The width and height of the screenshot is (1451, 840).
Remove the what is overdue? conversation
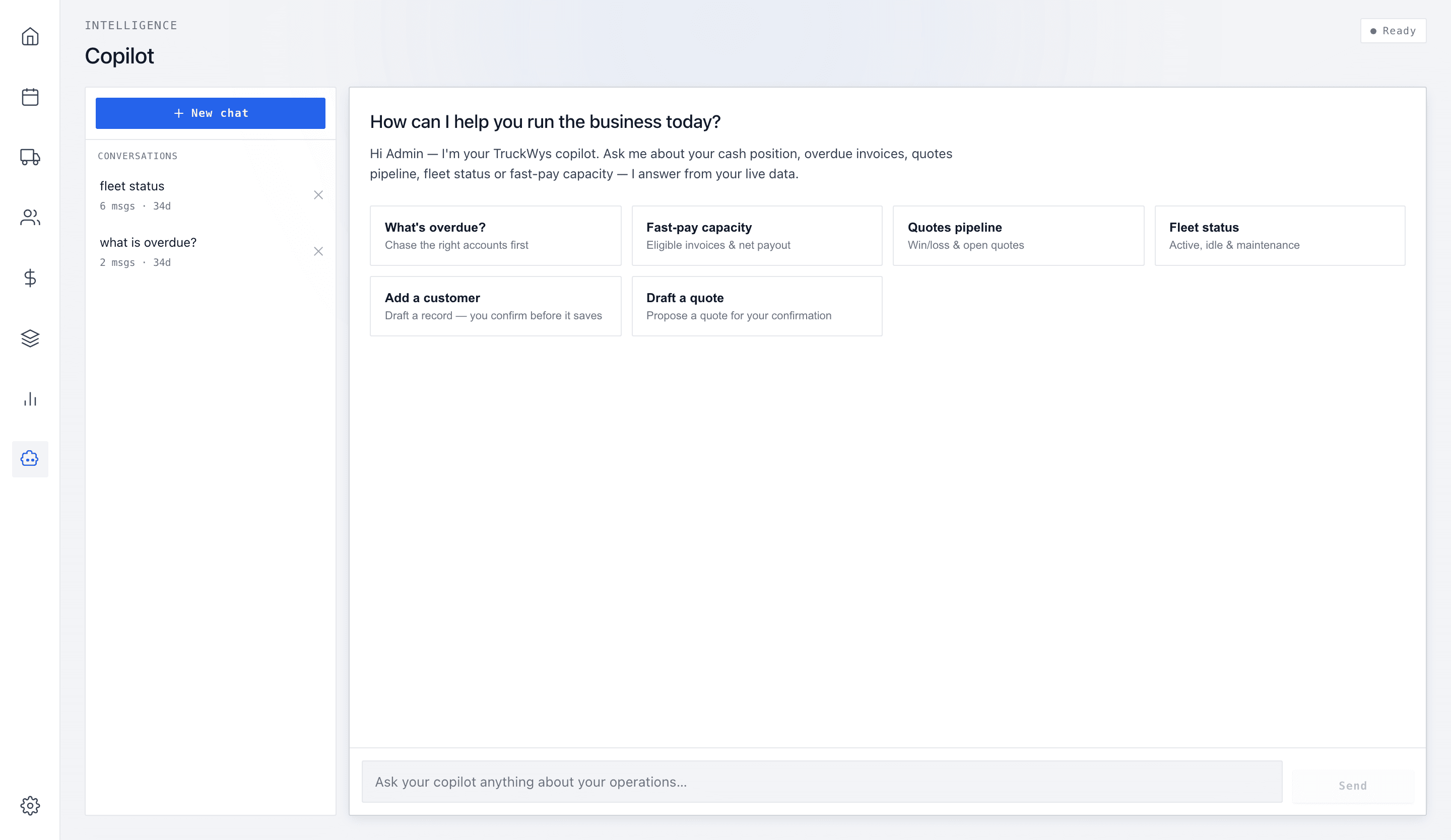pos(318,251)
